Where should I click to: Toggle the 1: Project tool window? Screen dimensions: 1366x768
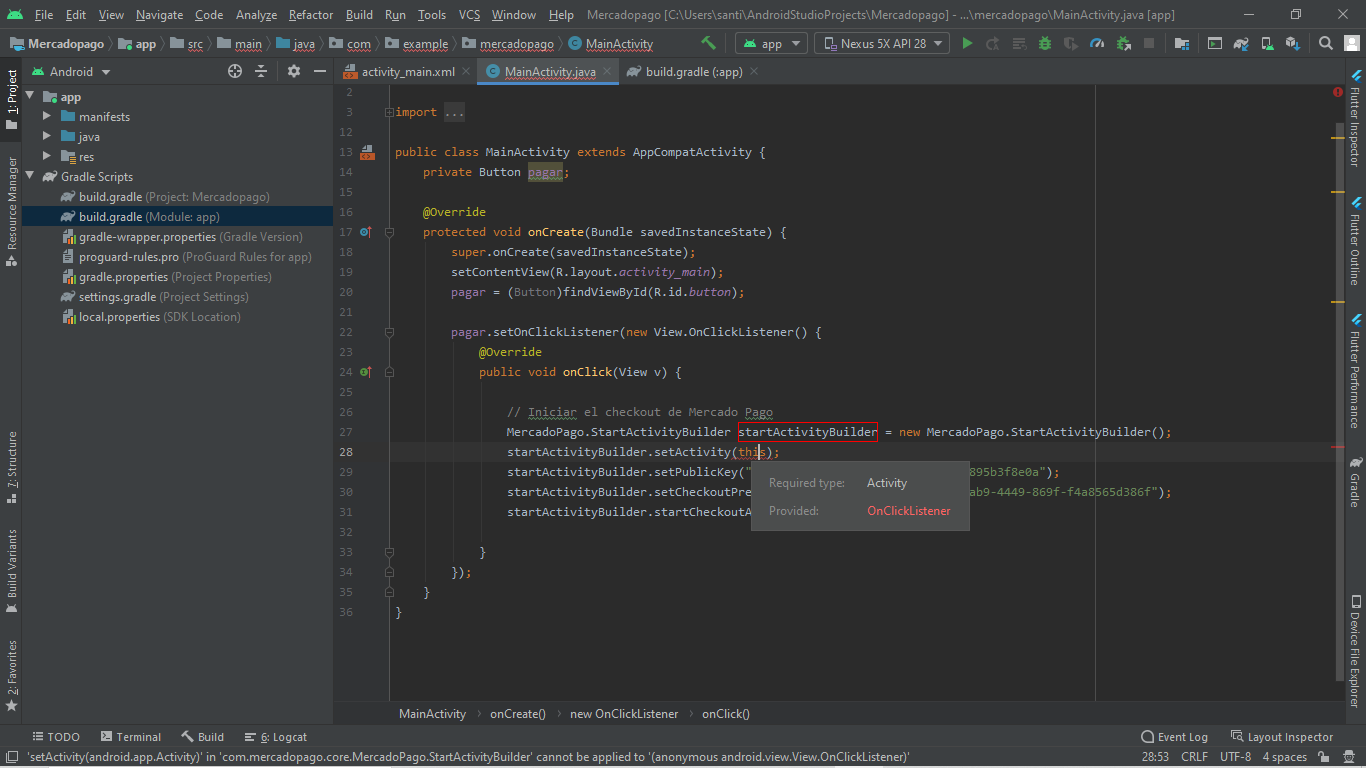(11, 99)
